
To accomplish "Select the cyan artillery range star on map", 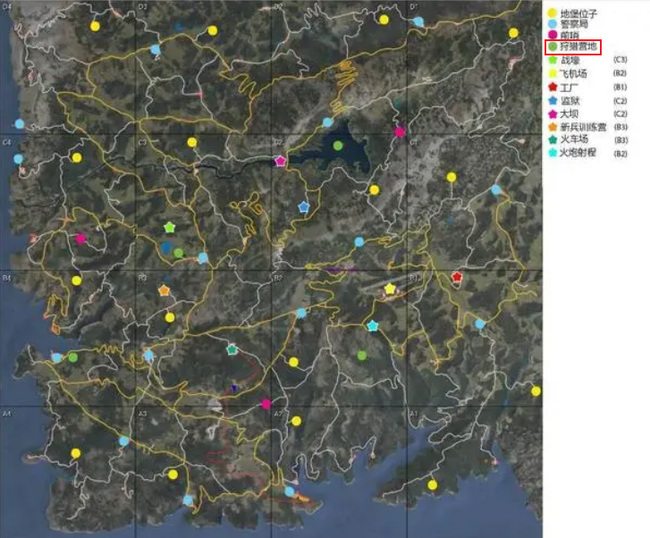I will point(373,326).
